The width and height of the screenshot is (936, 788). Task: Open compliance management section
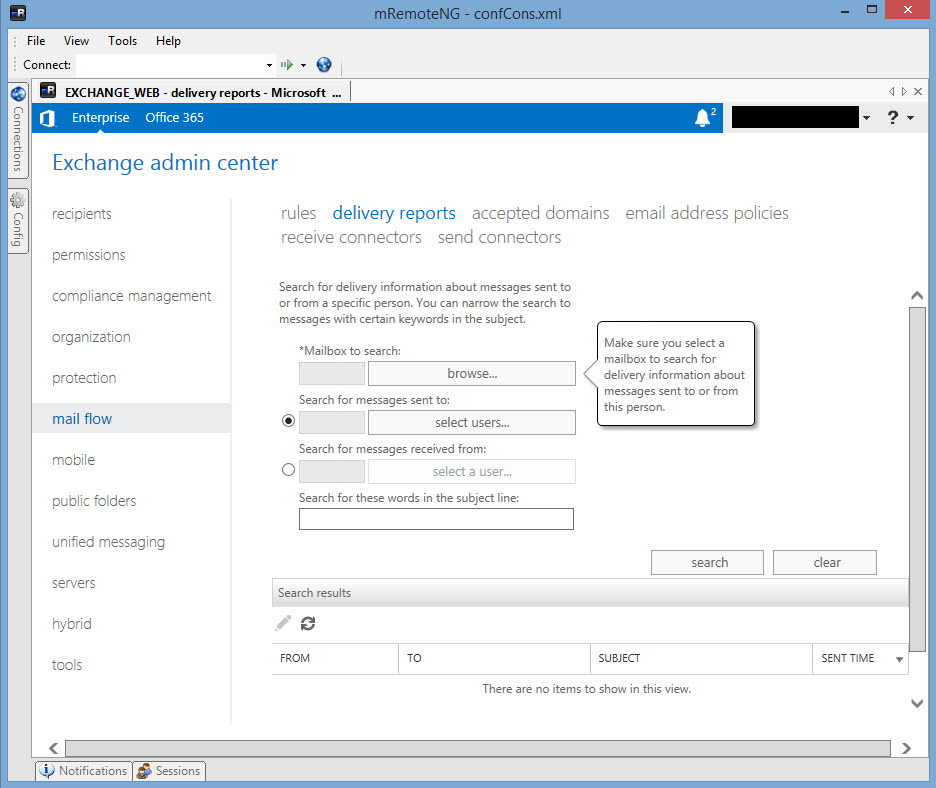pos(131,296)
